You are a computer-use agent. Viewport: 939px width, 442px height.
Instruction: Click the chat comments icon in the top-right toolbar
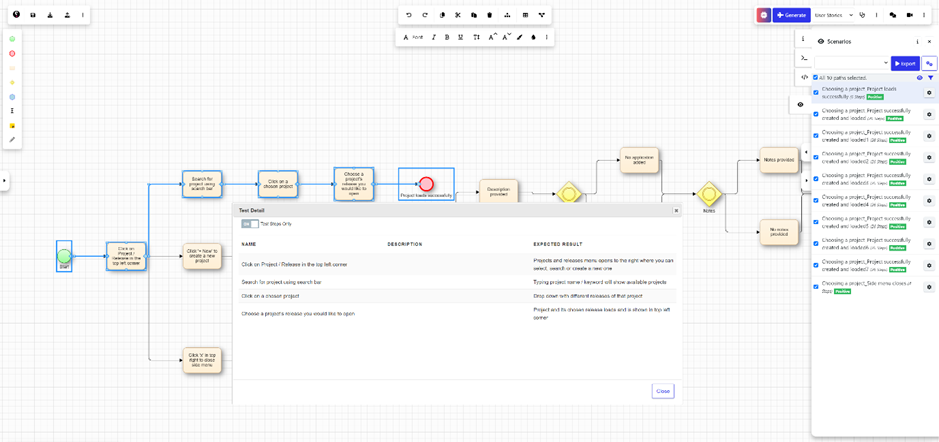coord(893,16)
